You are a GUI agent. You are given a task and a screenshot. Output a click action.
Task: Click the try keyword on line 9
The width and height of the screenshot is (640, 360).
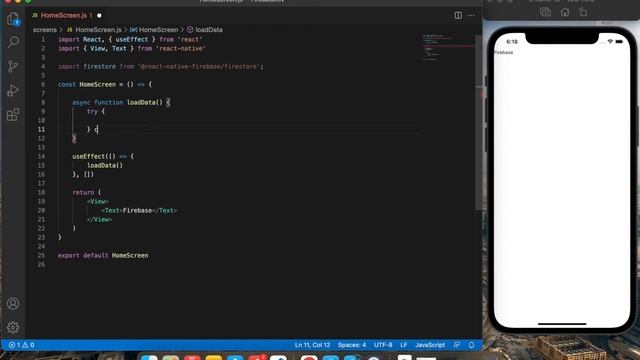[92, 111]
